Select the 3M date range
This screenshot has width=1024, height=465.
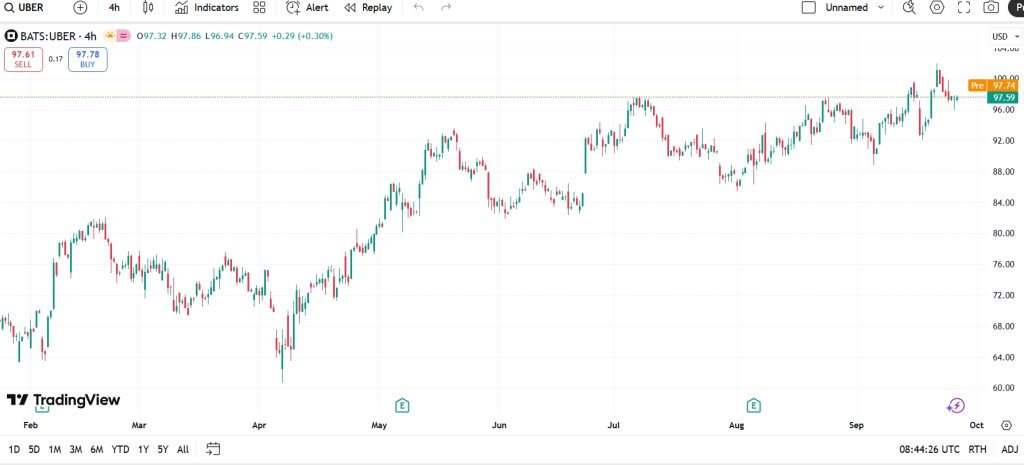tap(76, 449)
